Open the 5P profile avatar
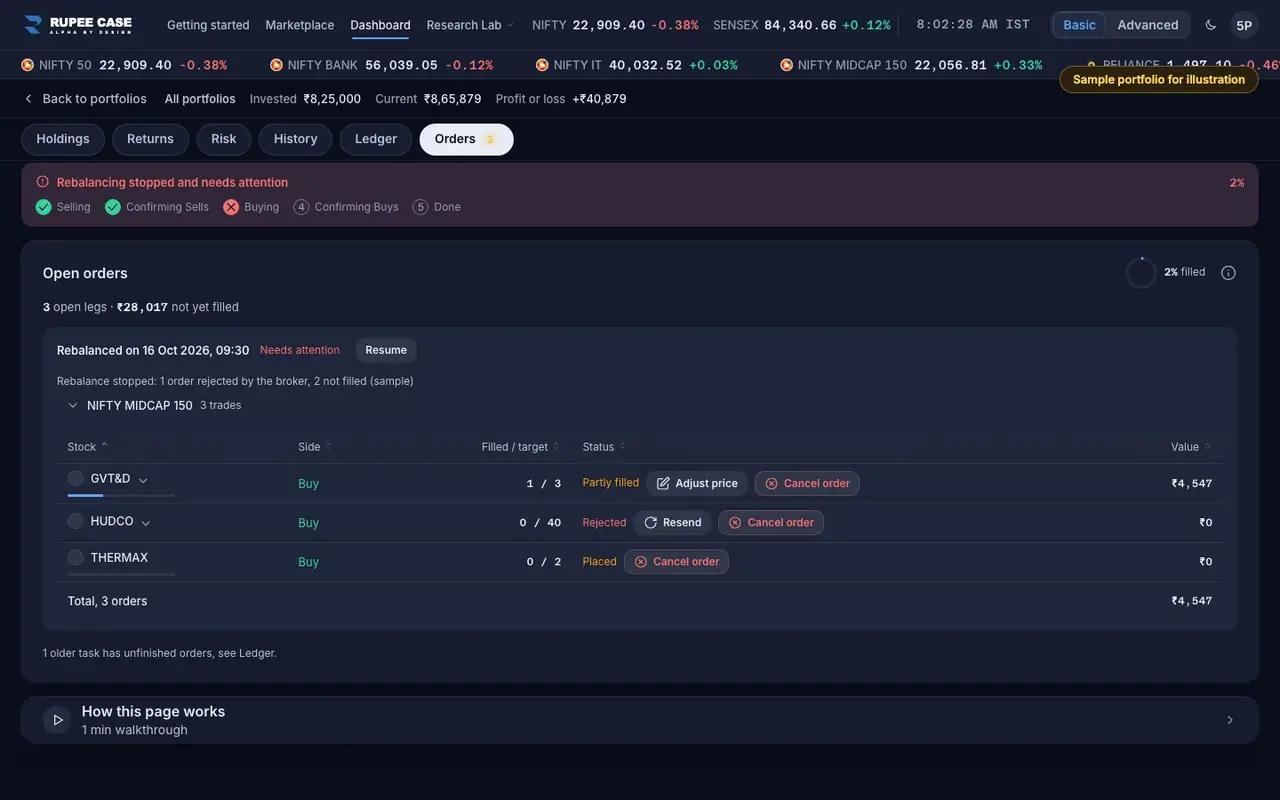This screenshot has width=1280, height=800. pos(1244,25)
